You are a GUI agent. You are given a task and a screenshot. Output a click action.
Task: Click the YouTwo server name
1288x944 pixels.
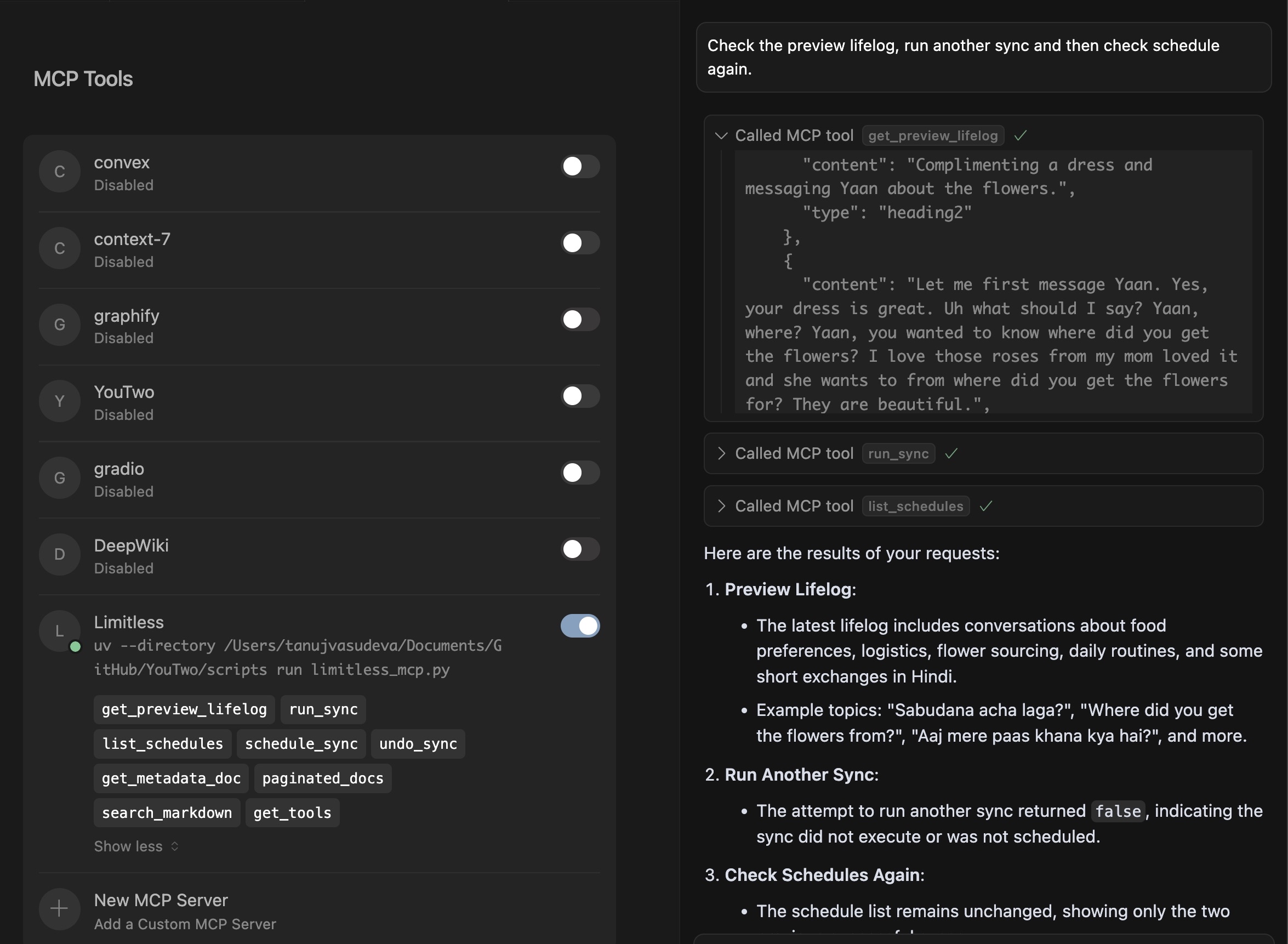tap(124, 392)
